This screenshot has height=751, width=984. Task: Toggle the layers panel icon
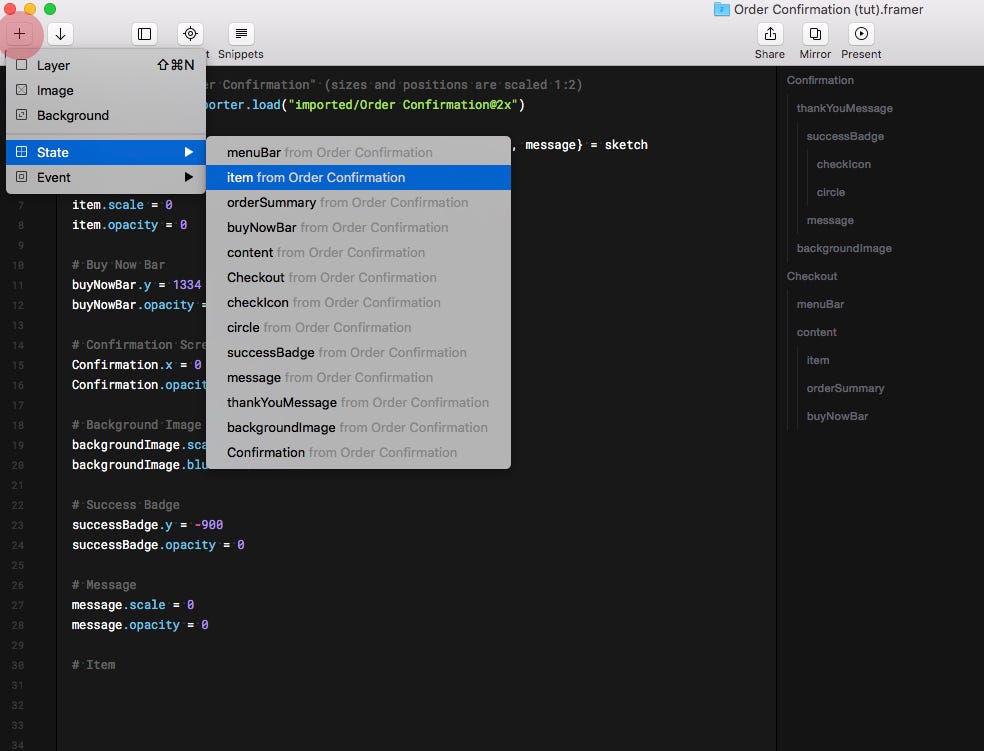click(144, 33)
